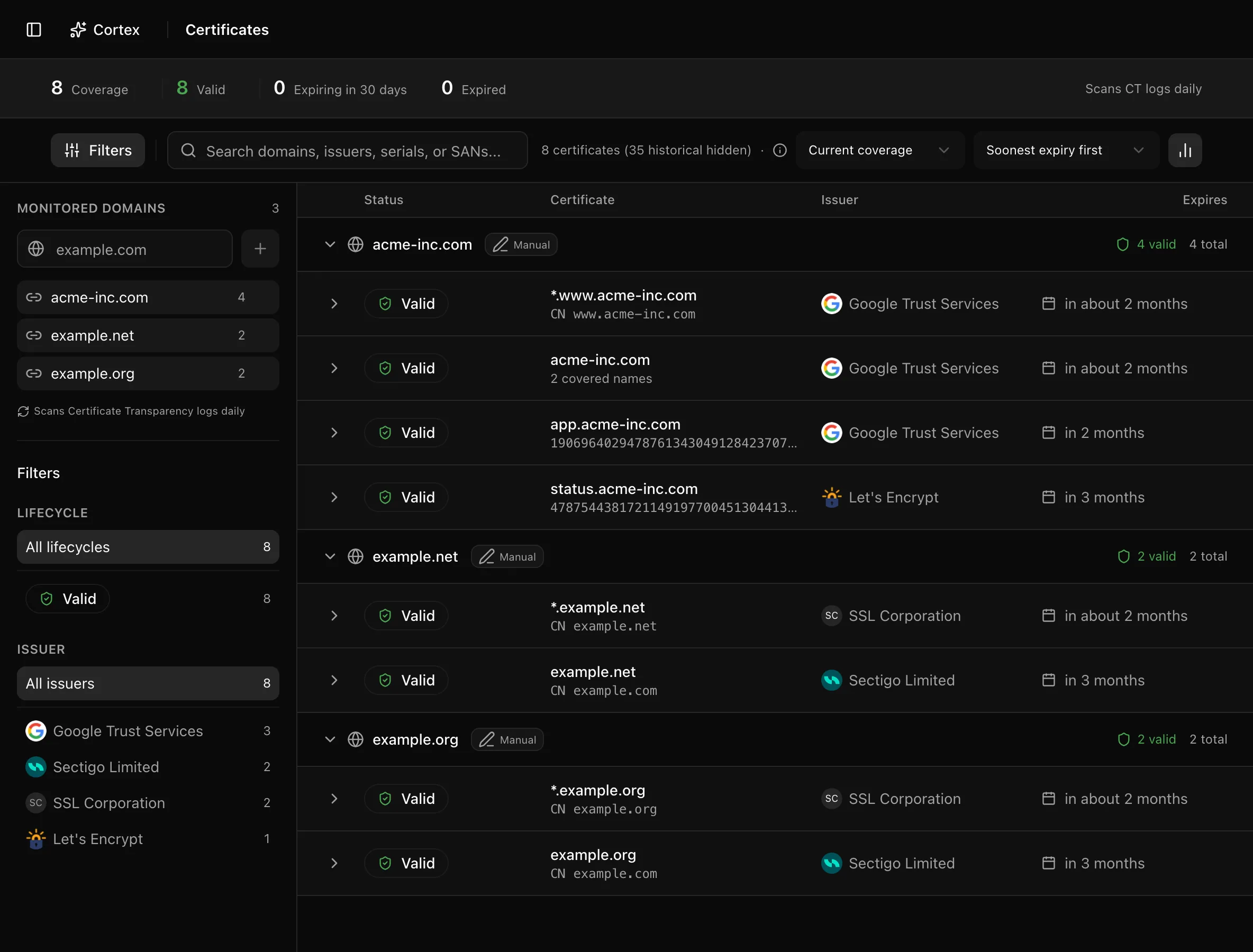Click the plus button to add domain
The width and height of the screenshot is (1253, 952).
[x=260, y=249]
